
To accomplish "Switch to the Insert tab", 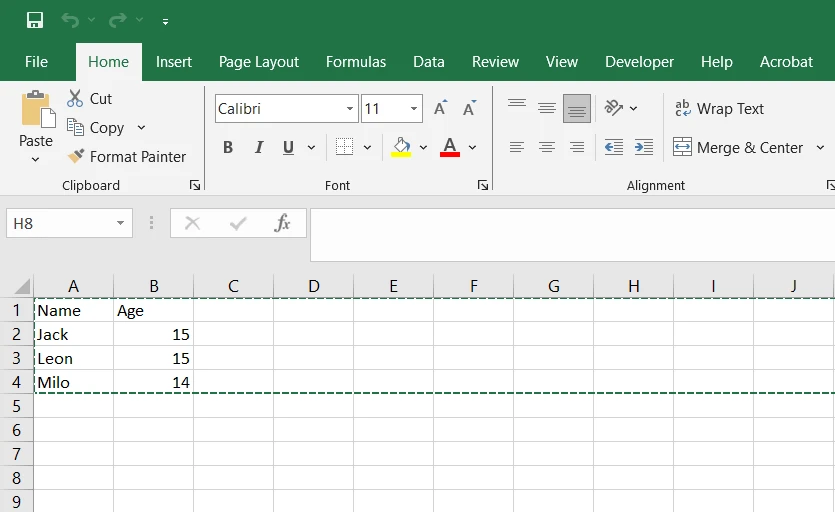I will 174,61.
